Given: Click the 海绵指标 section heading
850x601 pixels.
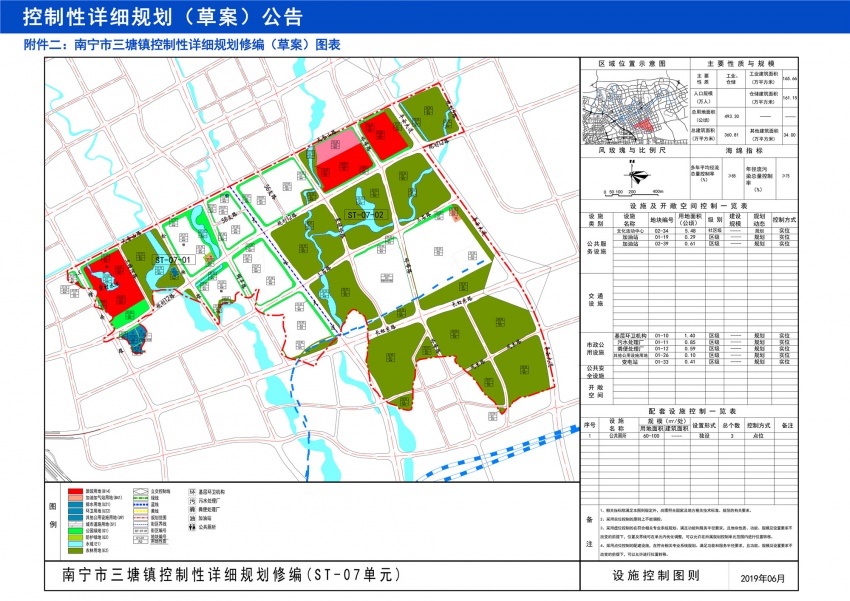Looking at the screenshot, I should click(744, 150).
